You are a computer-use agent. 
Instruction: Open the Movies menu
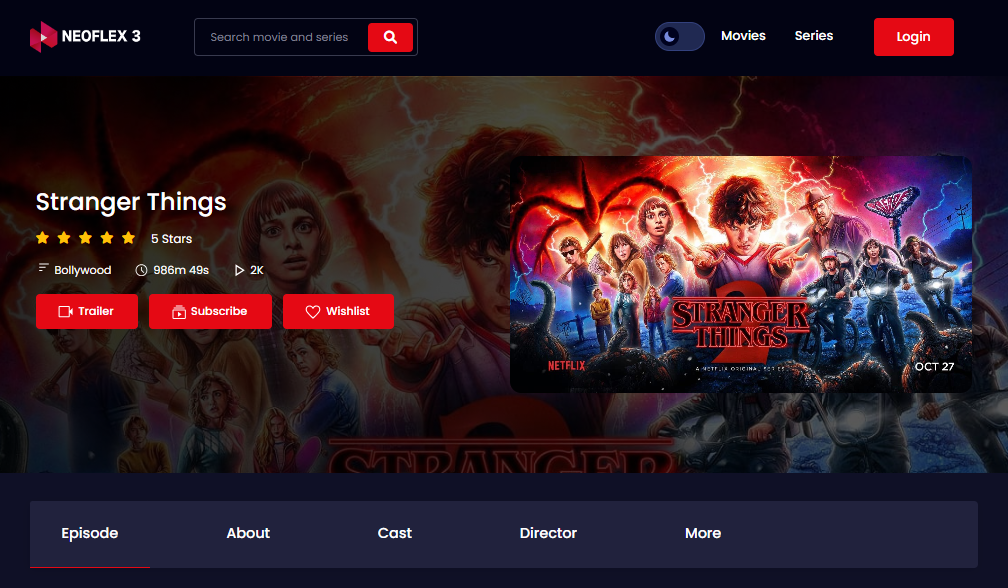[x=743, y=35]
